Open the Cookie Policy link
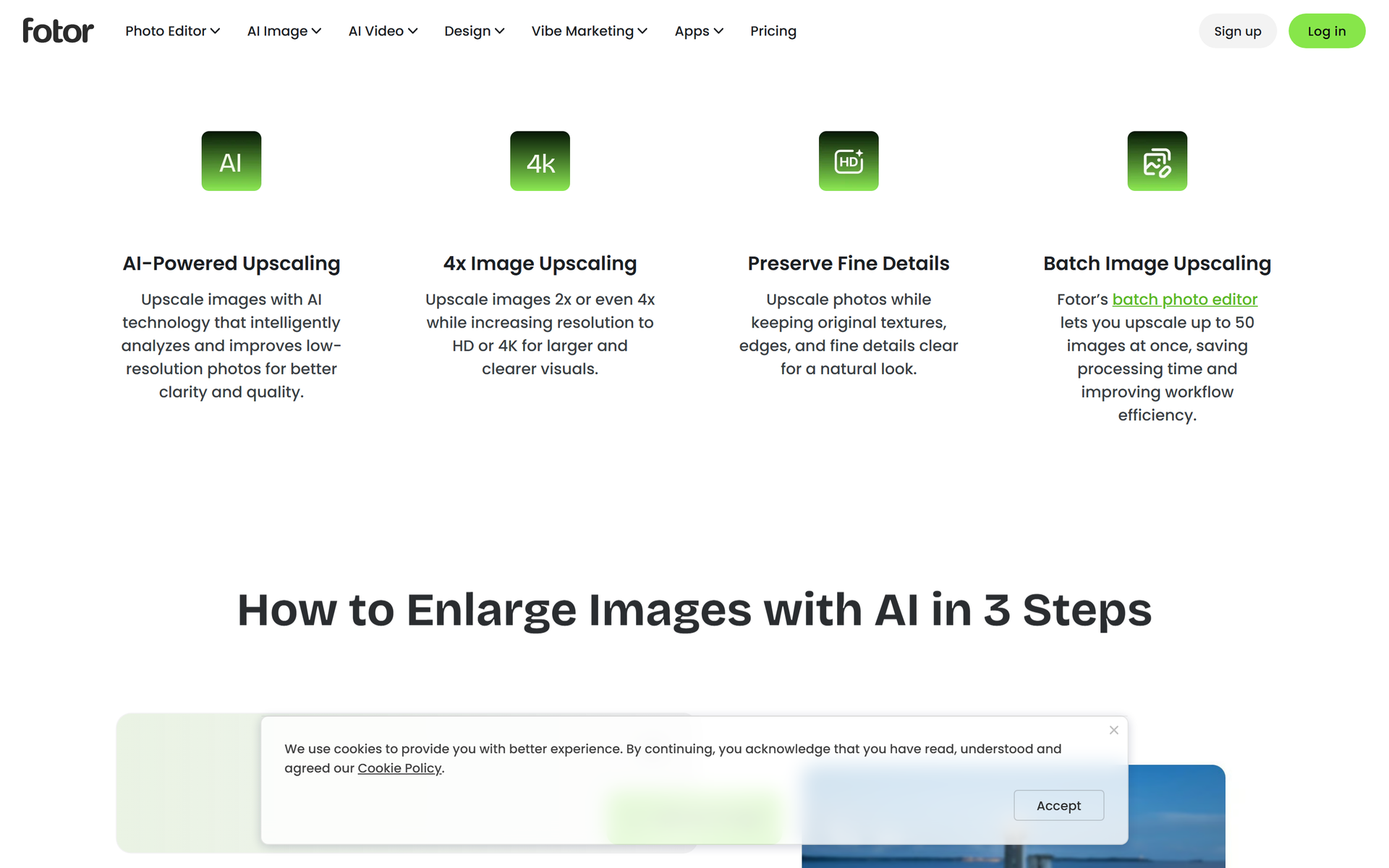 click(399, 768)
